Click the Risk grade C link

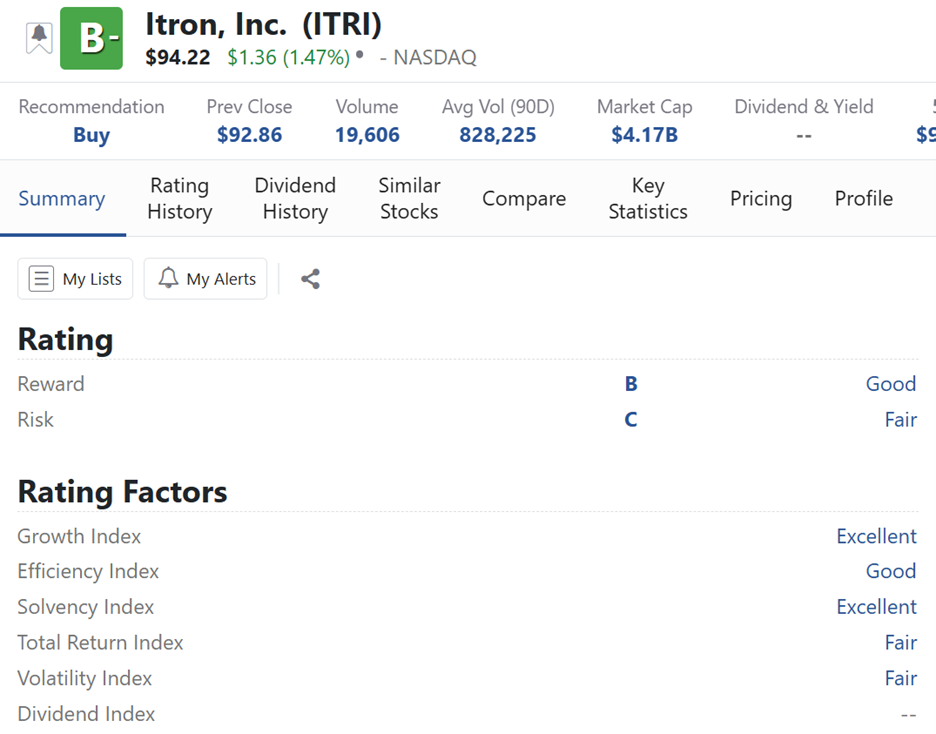tap(631, 420)
